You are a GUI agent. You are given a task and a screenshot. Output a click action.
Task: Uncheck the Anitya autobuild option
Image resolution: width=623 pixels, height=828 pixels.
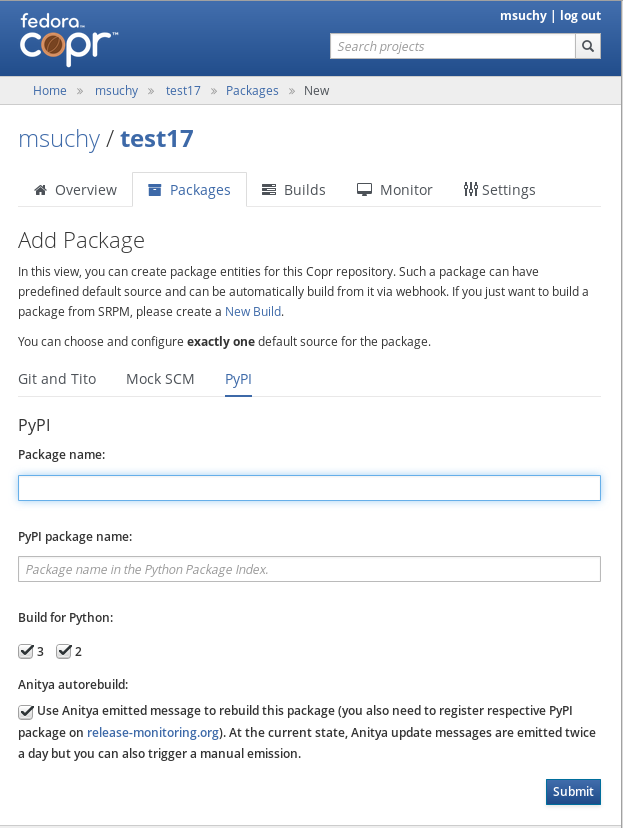tap(25, 711)
